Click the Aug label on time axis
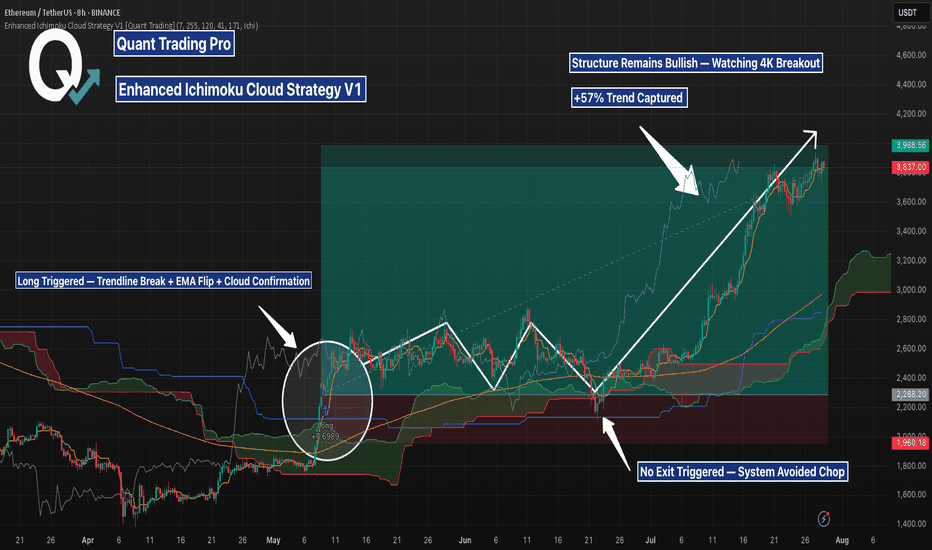The image size is (932, 550). tap(842, 540)
